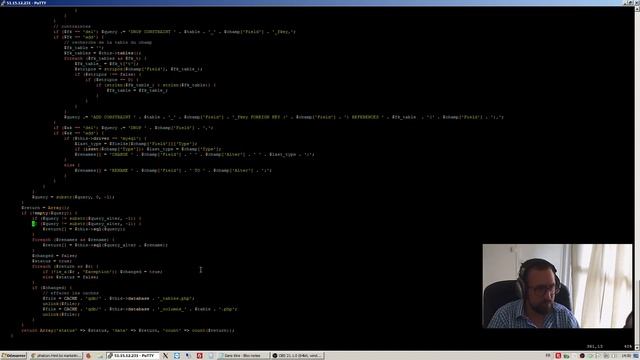This screenshot has height=360, width=640.
Task: Click the green tray icon beside the red one
Action: [567, 356]
